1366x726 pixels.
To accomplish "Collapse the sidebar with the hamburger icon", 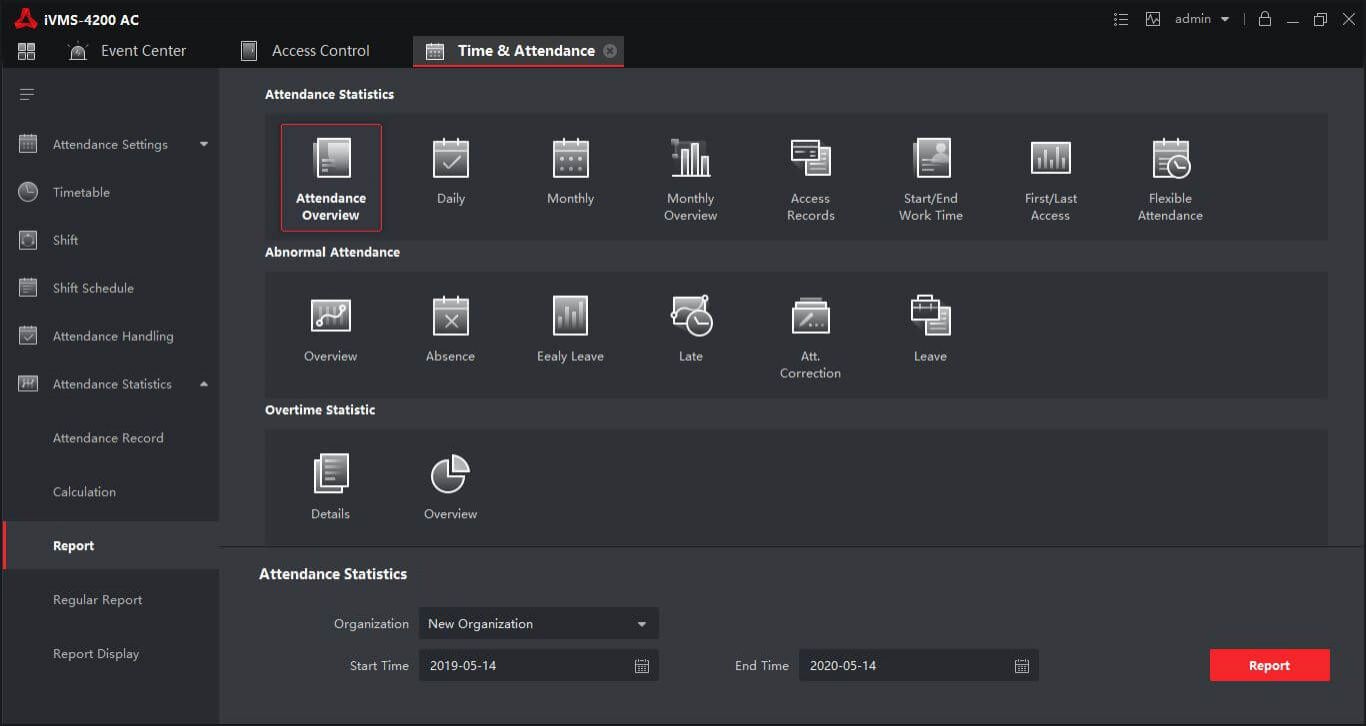I will (27, 95).
